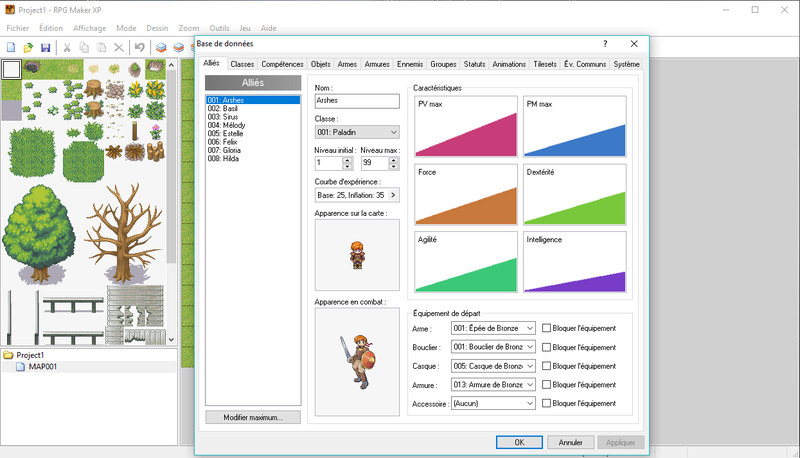Click the Copy icon in the toolbar
Image resolution: width=800 pixels, height=458 pixels.
tap(84, 47)
